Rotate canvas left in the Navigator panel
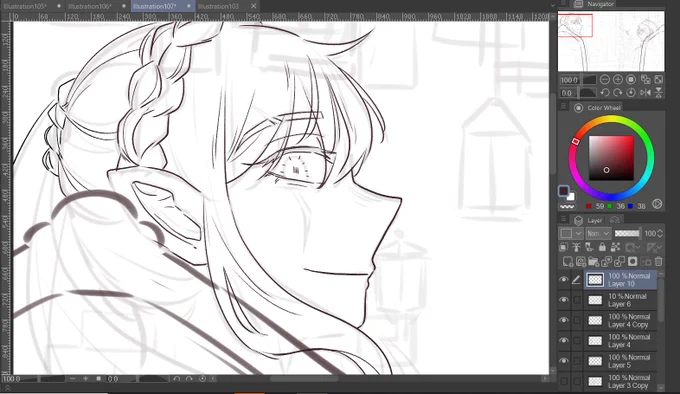The image size is (680, 394). [x=605, y=93]
